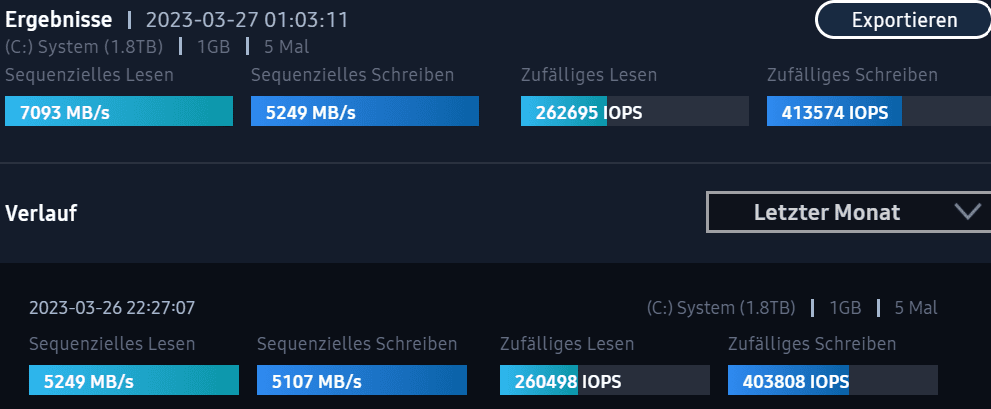Viewport: 991px width, 409px height.
Task: Click the history entry's (C:) System (1.8TB) label
Action: (x=721, y=307)
